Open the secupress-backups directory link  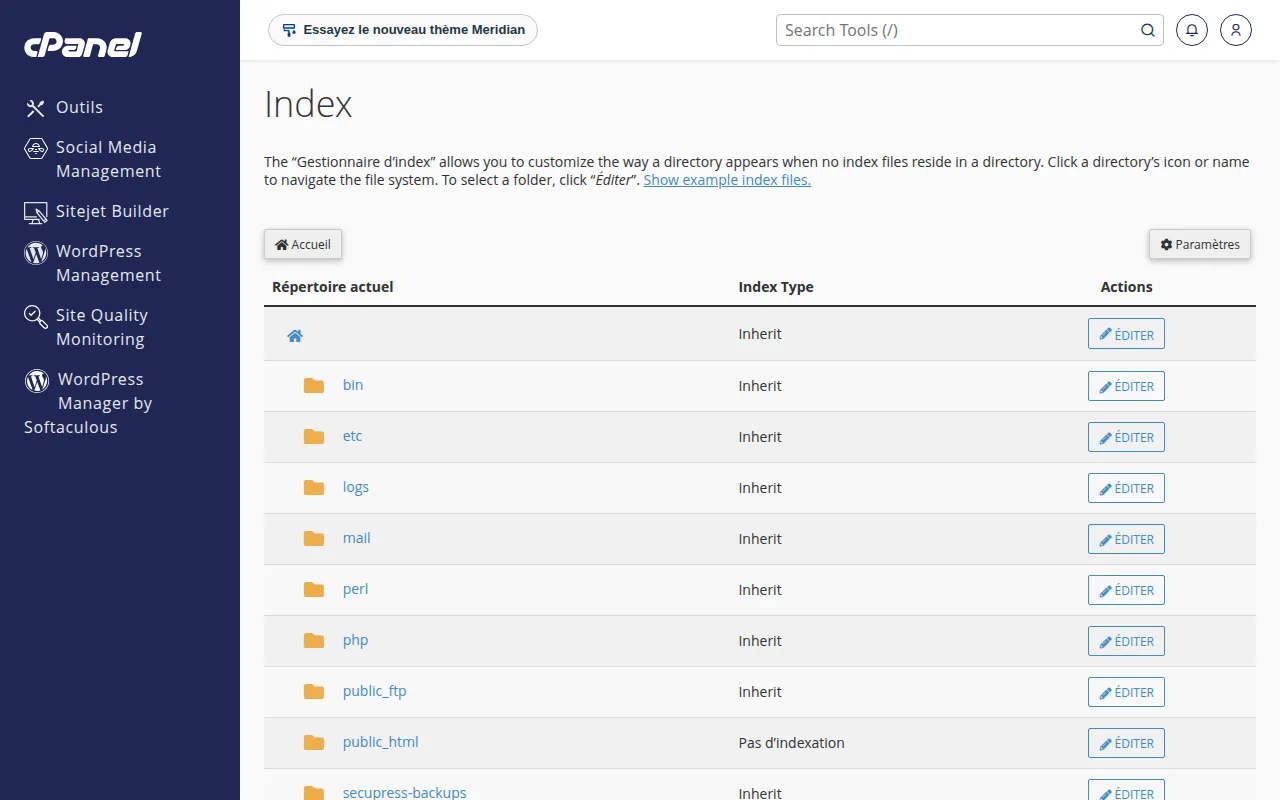[x=404, y=792]
